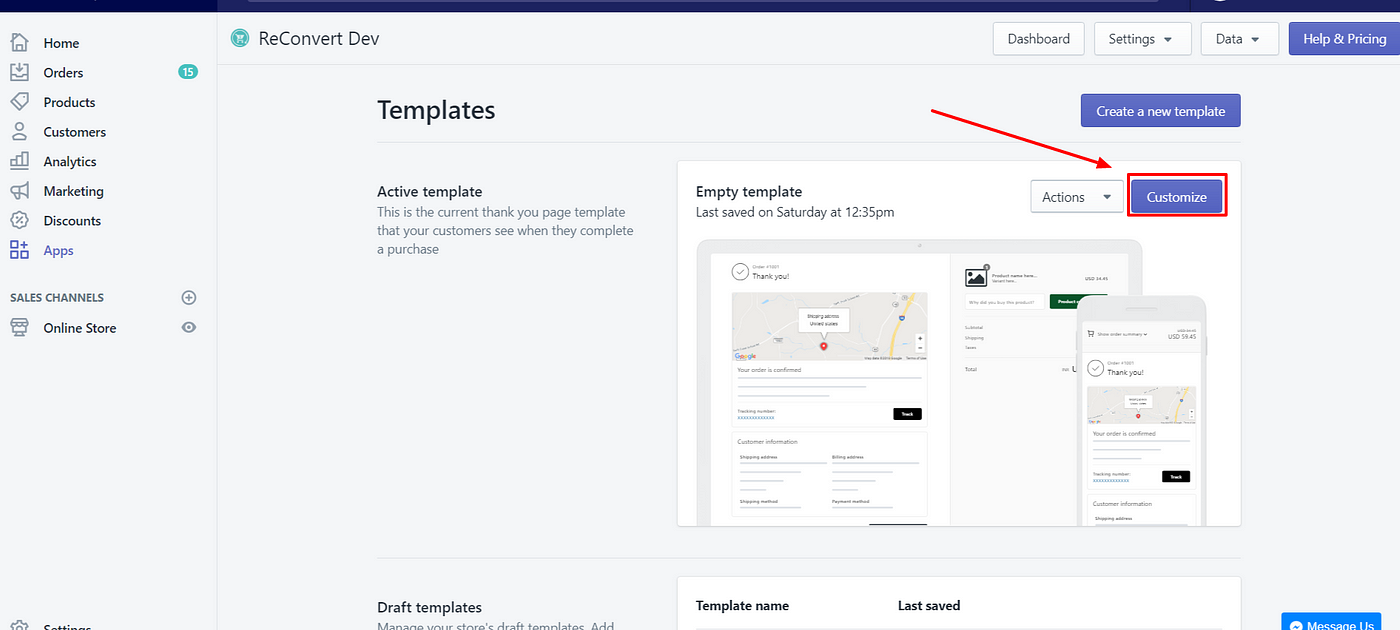Click the Discounts percent badge icon
The height and width of the screenshot is (630, 1400).
(x=19, y=220)
